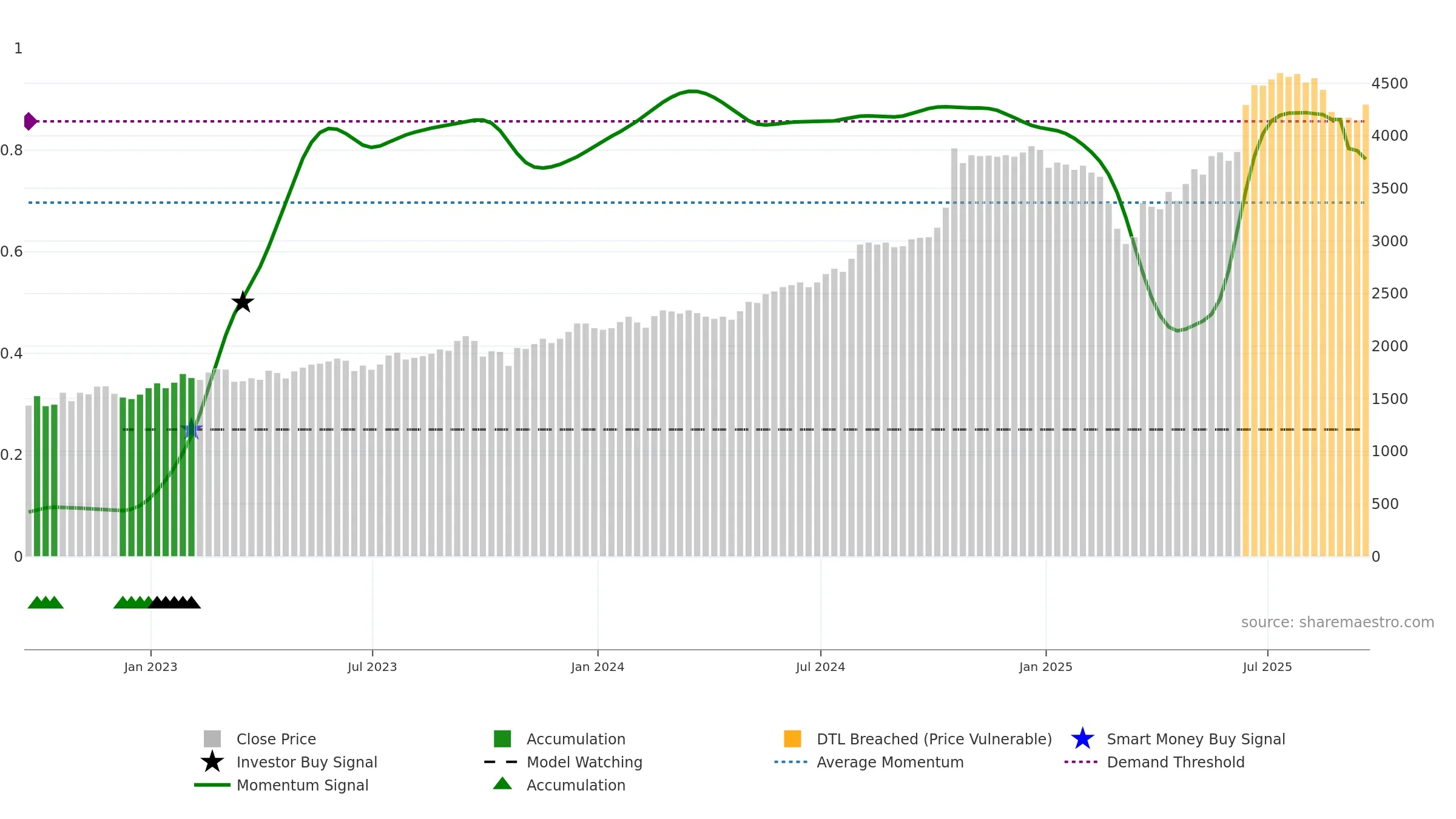Click the green Accumulation square swatch
Image resolution: width=1456 pixels, height=819 pixels.
tap(502, 739)
